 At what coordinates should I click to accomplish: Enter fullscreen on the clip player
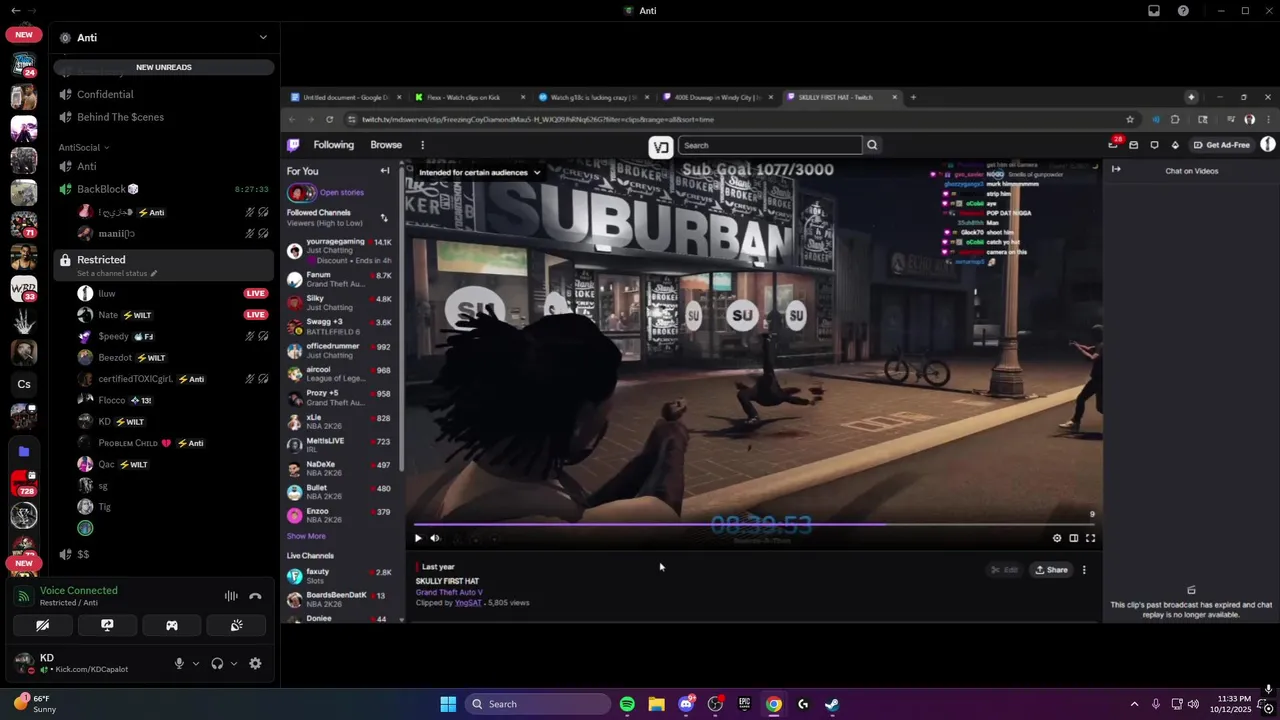point(1091,538)
